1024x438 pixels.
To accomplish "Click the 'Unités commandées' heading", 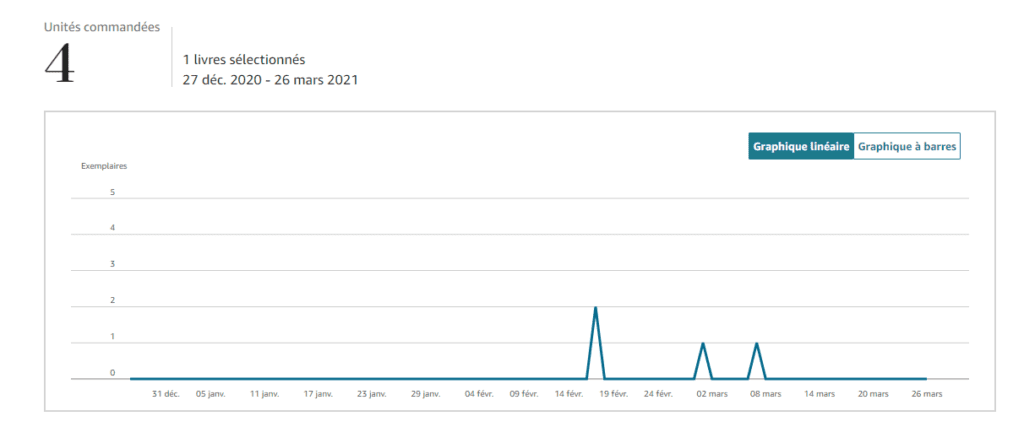I will pyautogui.click(x=102, y=27).
